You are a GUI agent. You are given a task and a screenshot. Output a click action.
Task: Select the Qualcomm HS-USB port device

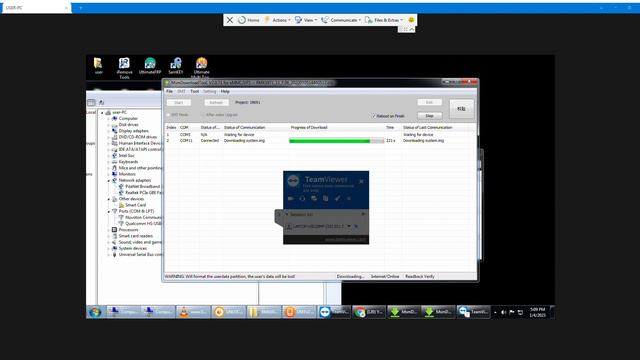[143, 224]
